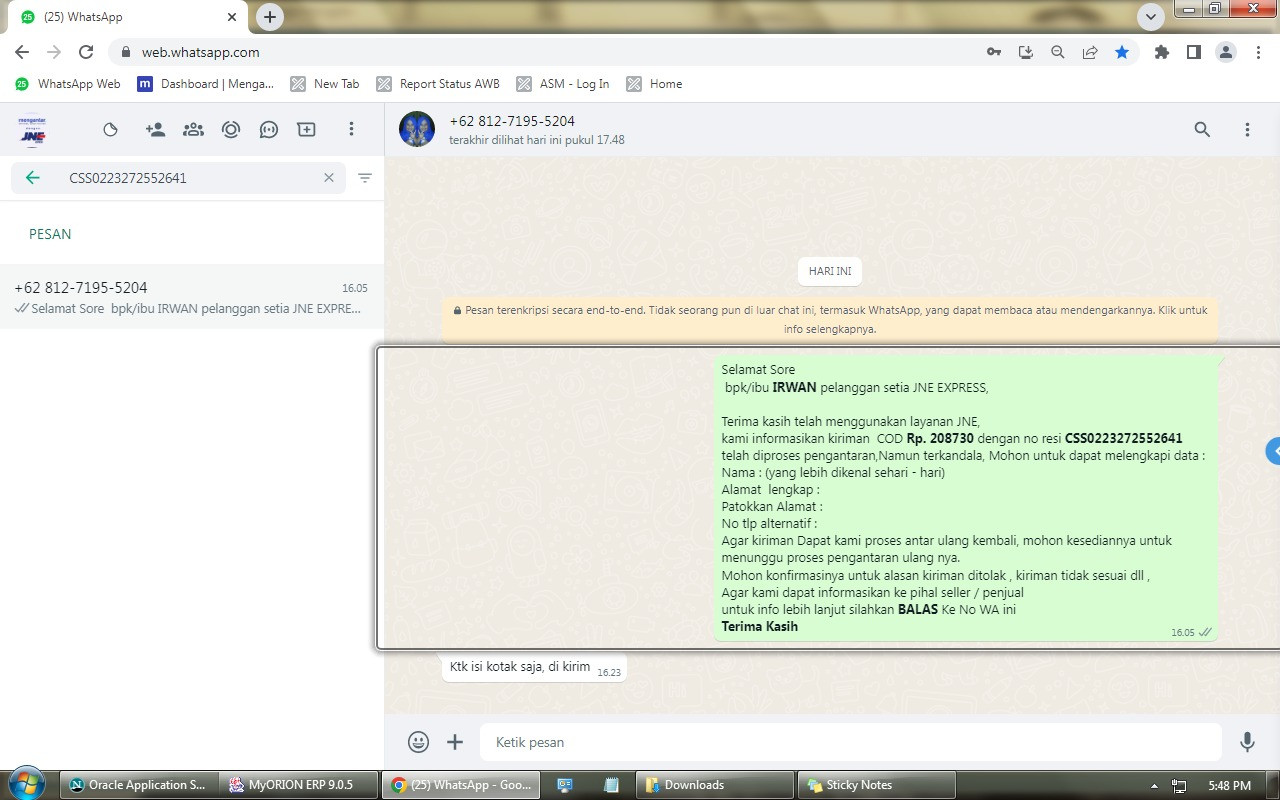This screenshot has width=1280, height=800.
Task: Toggle the browser side panel icon
Action: [1194, 52]
